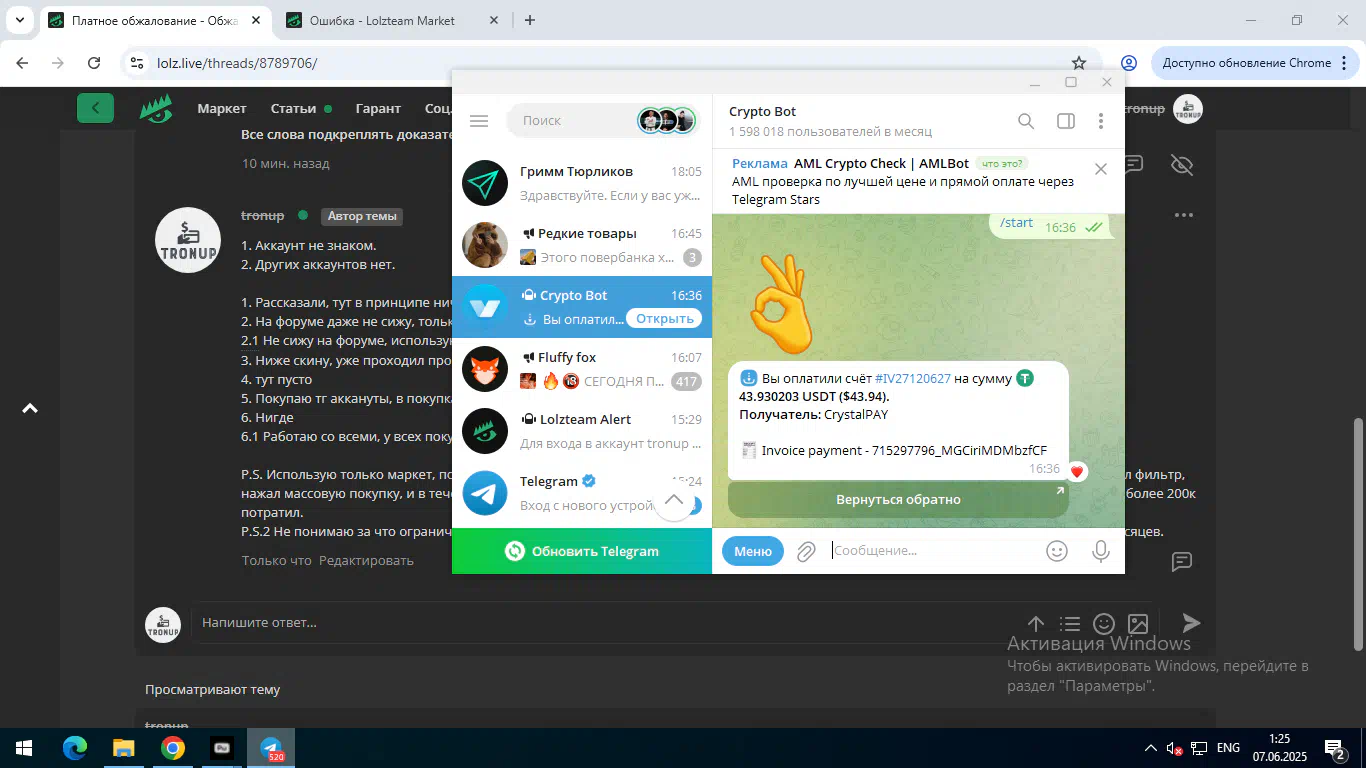The height and width of the screenshot is (768, 1366).
Task: Open the Telegram hamburger menu
Action: [x=479, y=121]
